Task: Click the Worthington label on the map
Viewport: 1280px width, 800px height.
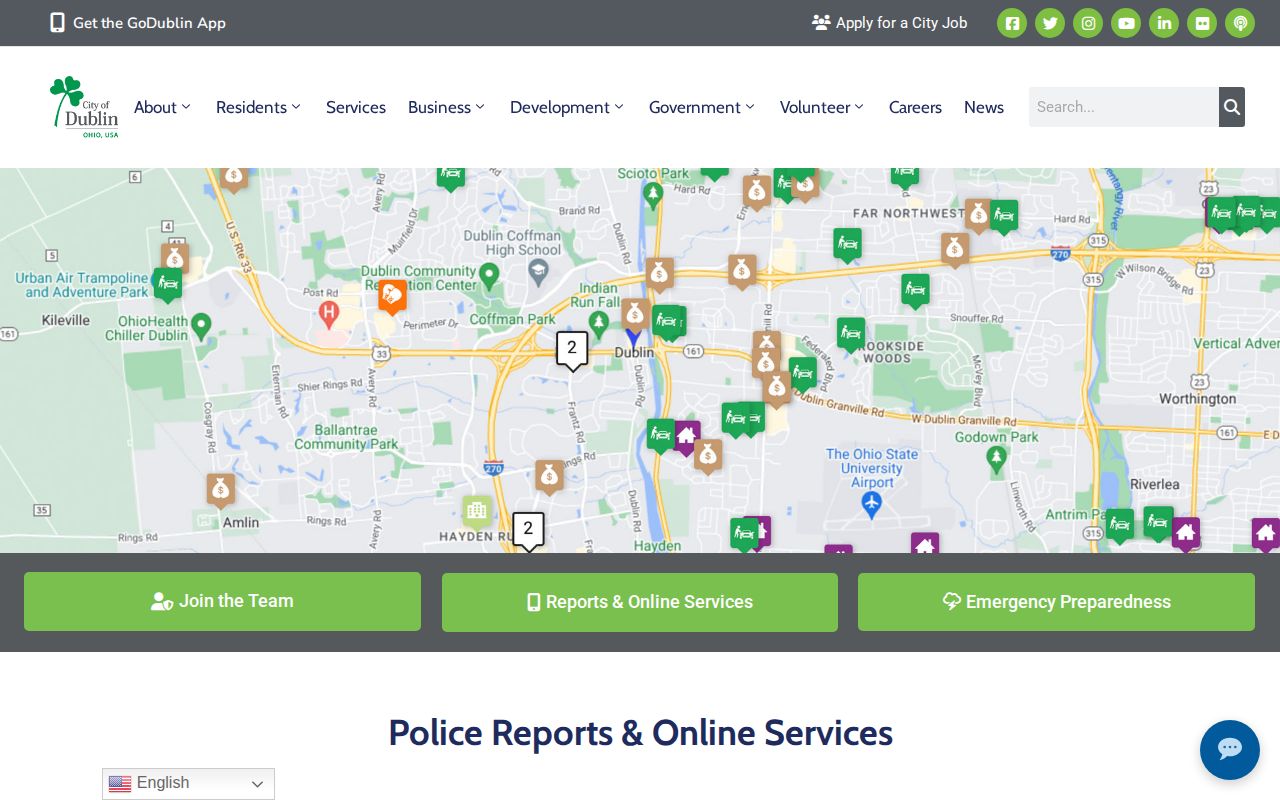Action: (x=1197, y=399)
